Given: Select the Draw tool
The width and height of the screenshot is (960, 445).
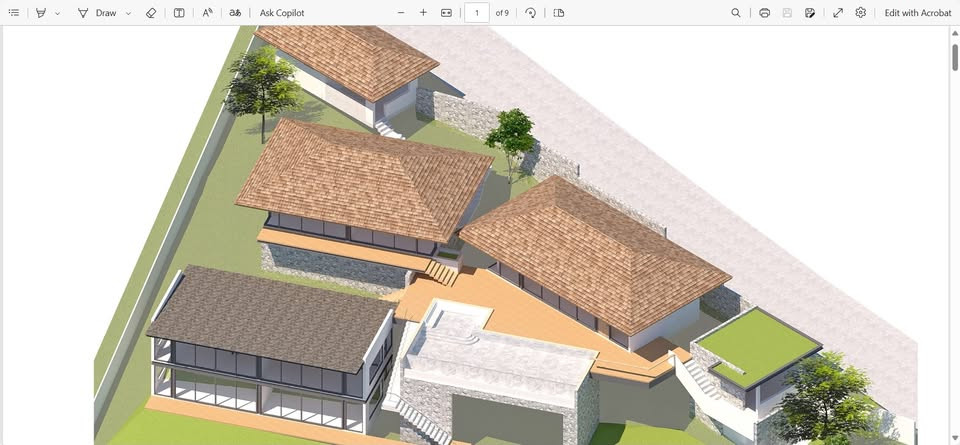Looking at the screenshot, I should click(x=97, y=13).
